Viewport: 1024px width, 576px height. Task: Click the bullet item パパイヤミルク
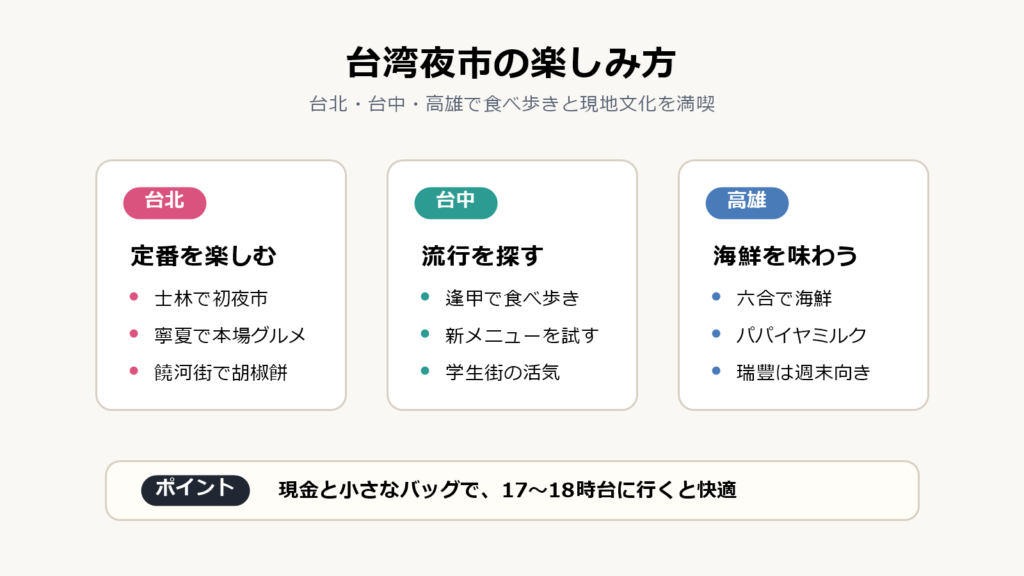click(x=801, y=336)
